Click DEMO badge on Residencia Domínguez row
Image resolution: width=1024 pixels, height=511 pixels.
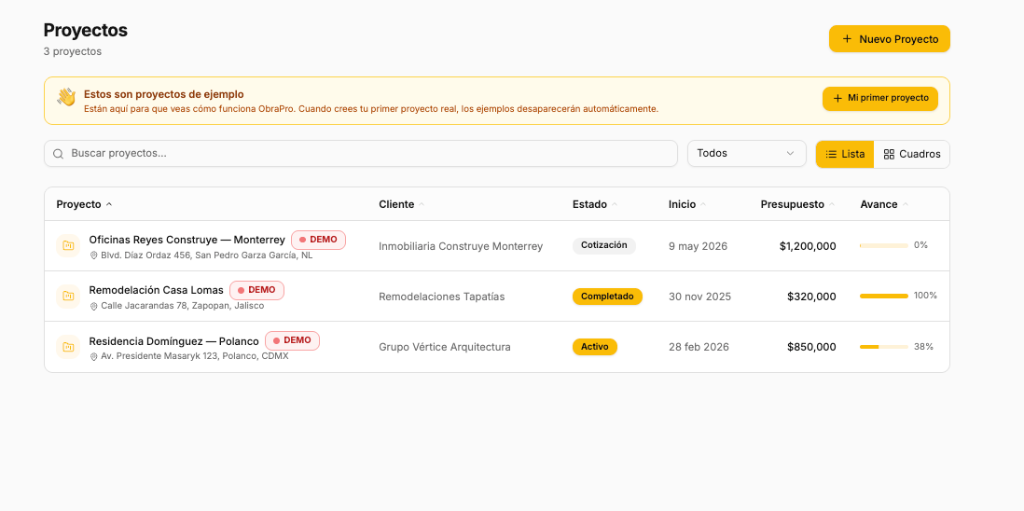tap(292, 340)
